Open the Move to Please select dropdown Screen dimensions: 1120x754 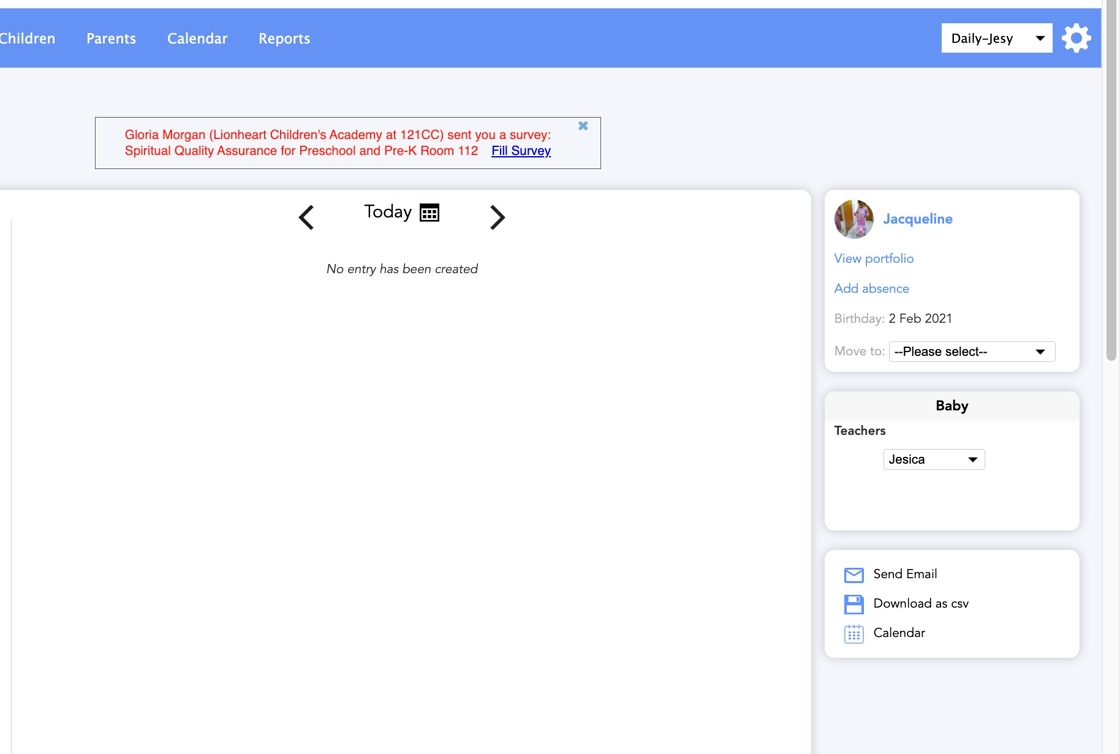971,351
